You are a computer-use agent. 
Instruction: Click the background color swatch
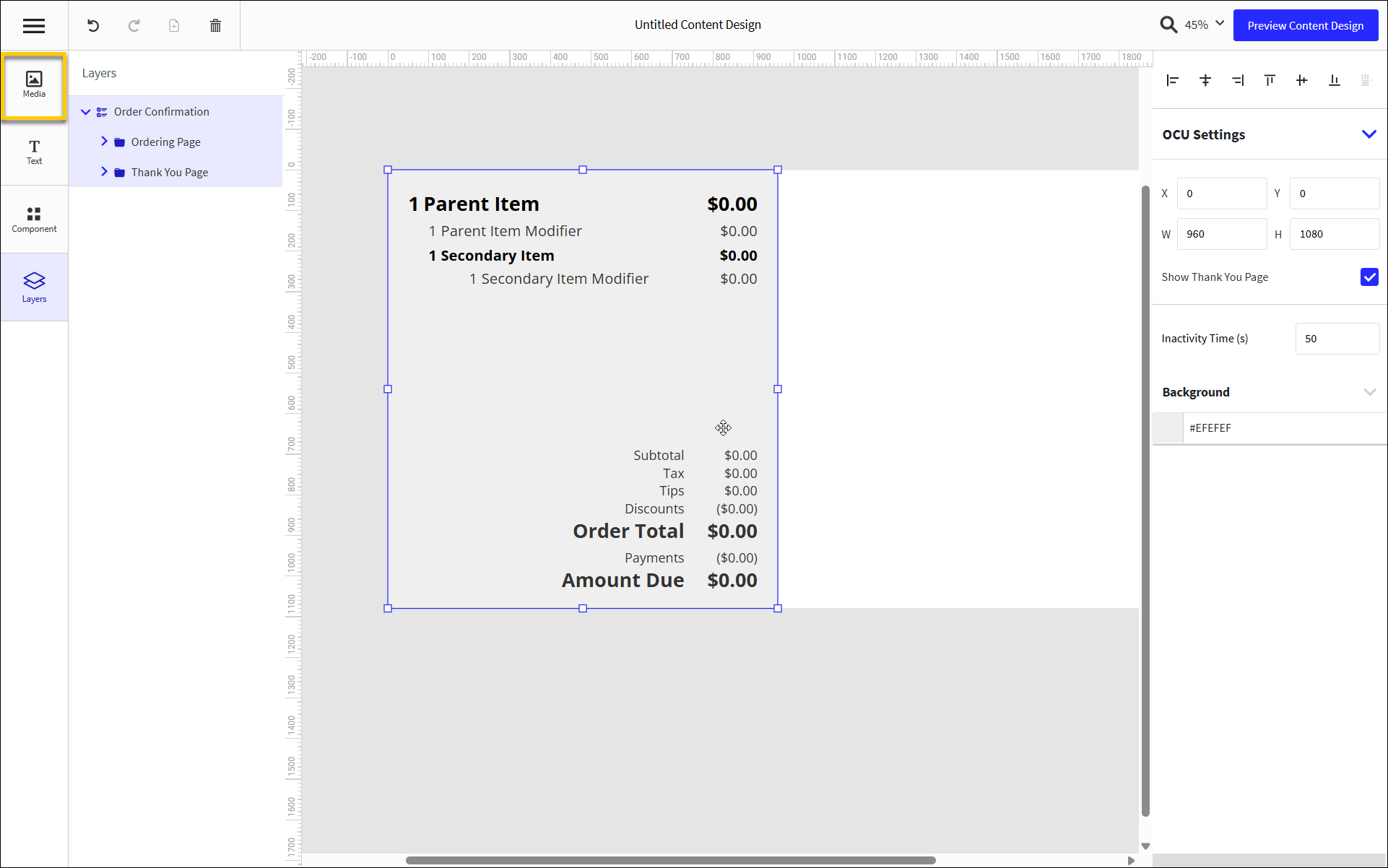[x=1168, y=428]
